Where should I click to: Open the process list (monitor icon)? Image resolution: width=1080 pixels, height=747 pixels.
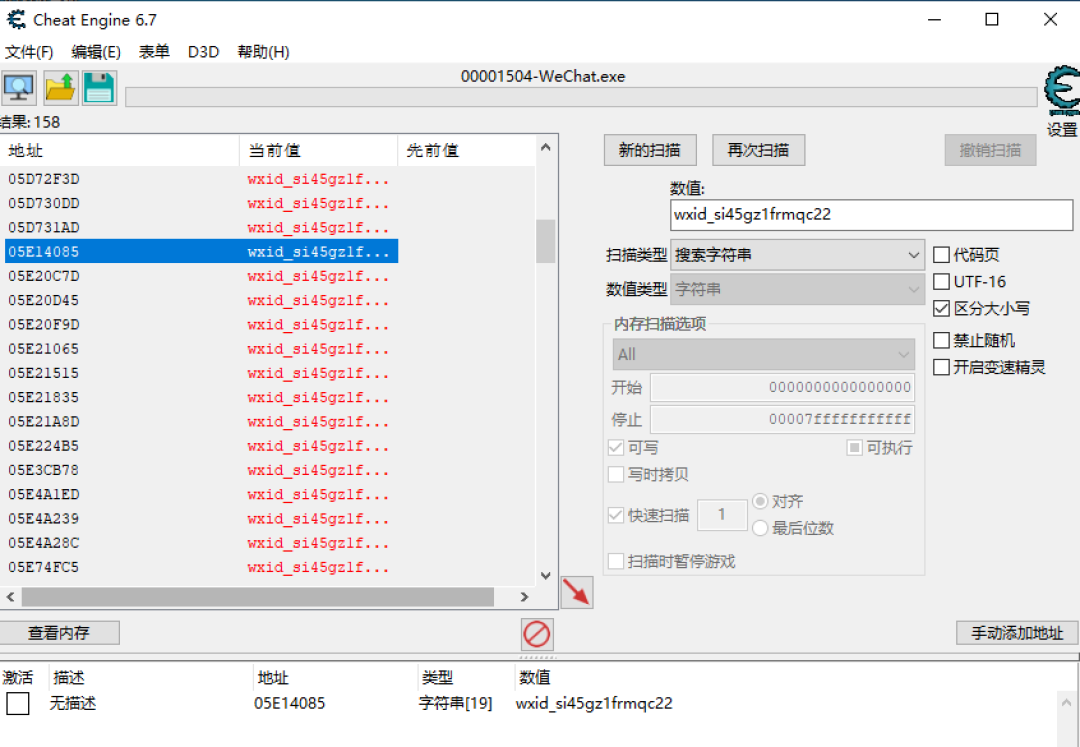point(19,88)
